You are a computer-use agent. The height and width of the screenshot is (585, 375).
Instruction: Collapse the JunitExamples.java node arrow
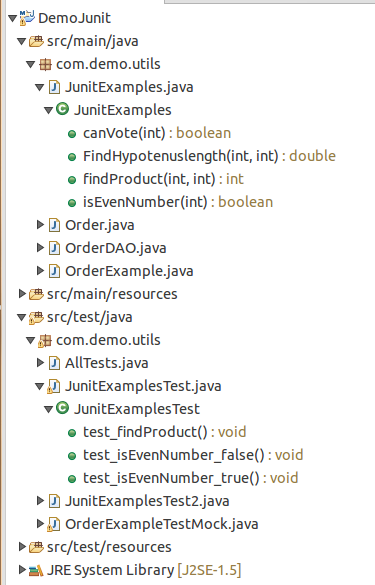[40, 88]
